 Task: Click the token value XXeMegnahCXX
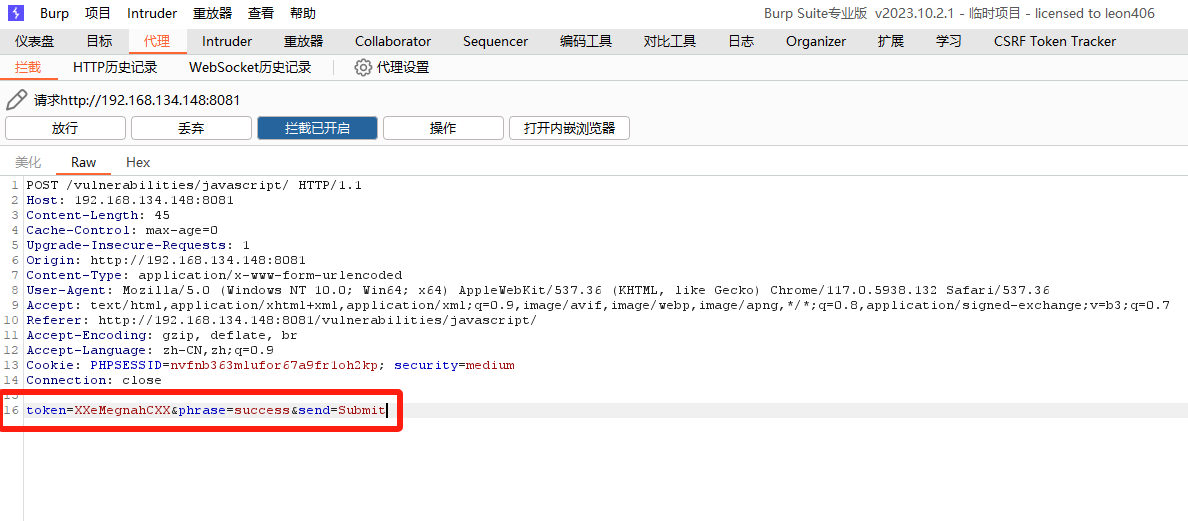pos(122,410)
